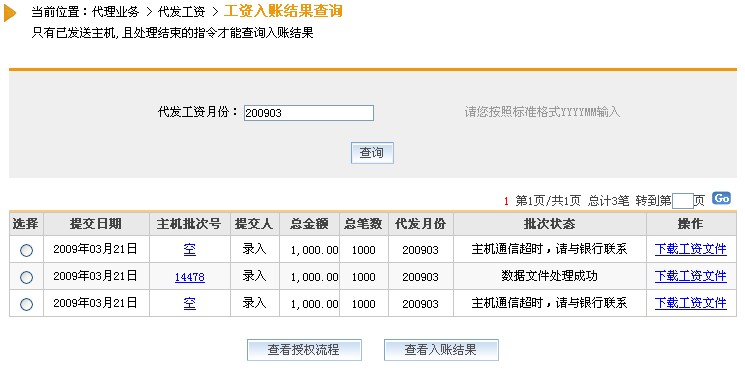Screen dimensions: 745x385
Task: Click the hint 请您按照标准格式YYYYMM输入
Action: tap(542, 112)
